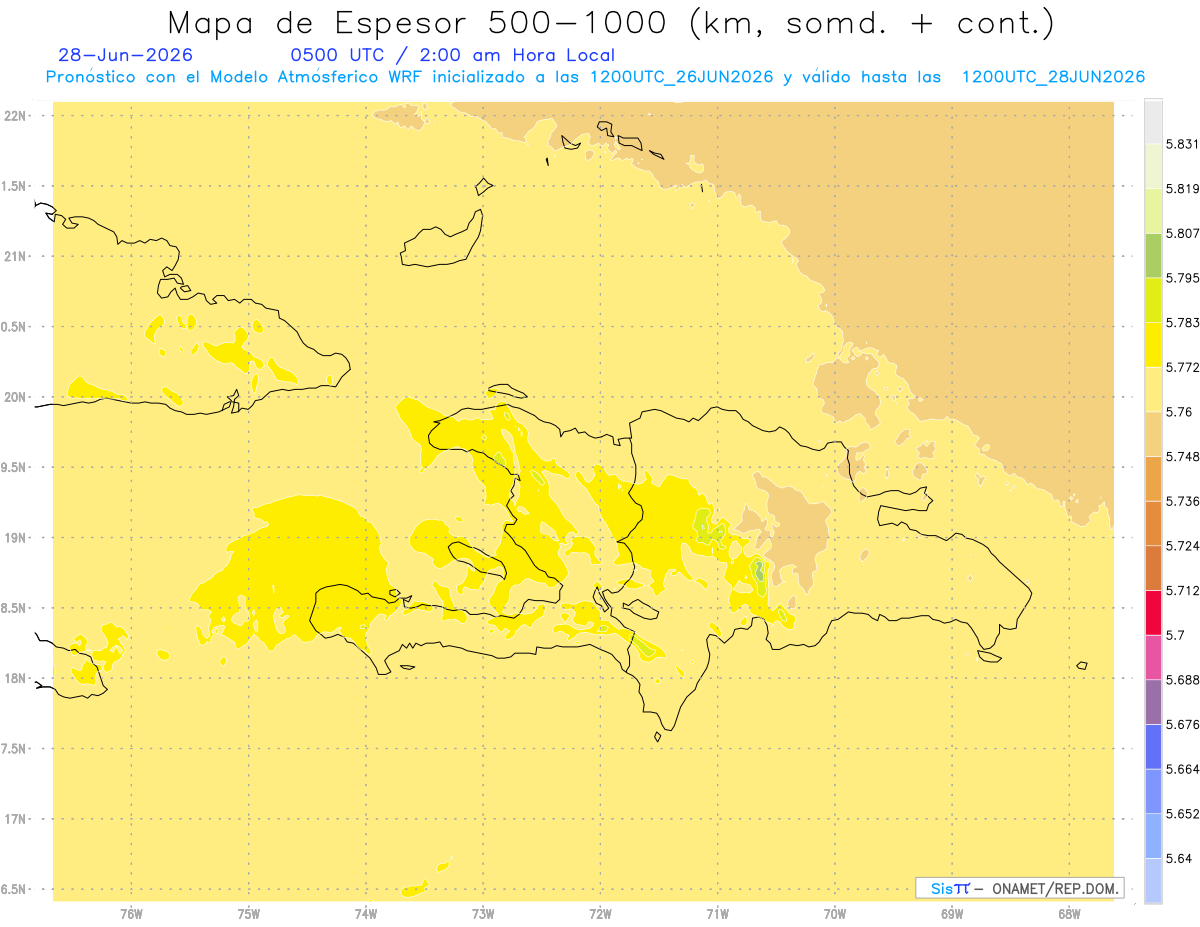Click the "0.5N" latitude label
The width and height of the screenshot is (1200, 927).
point(15,327)
